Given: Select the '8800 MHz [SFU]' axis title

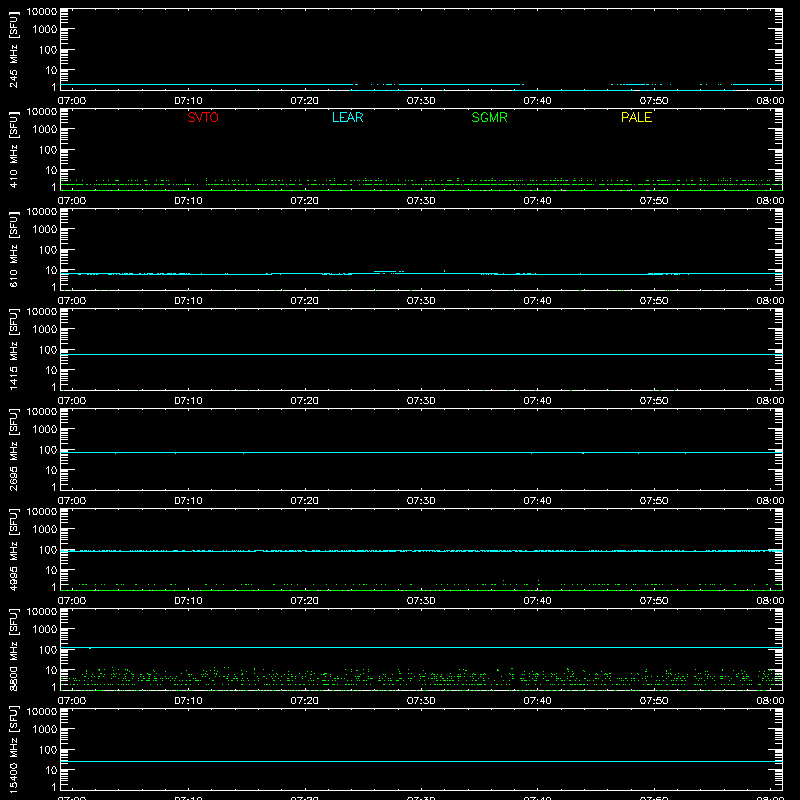Looking at the screenshot, I should point(13,649).
